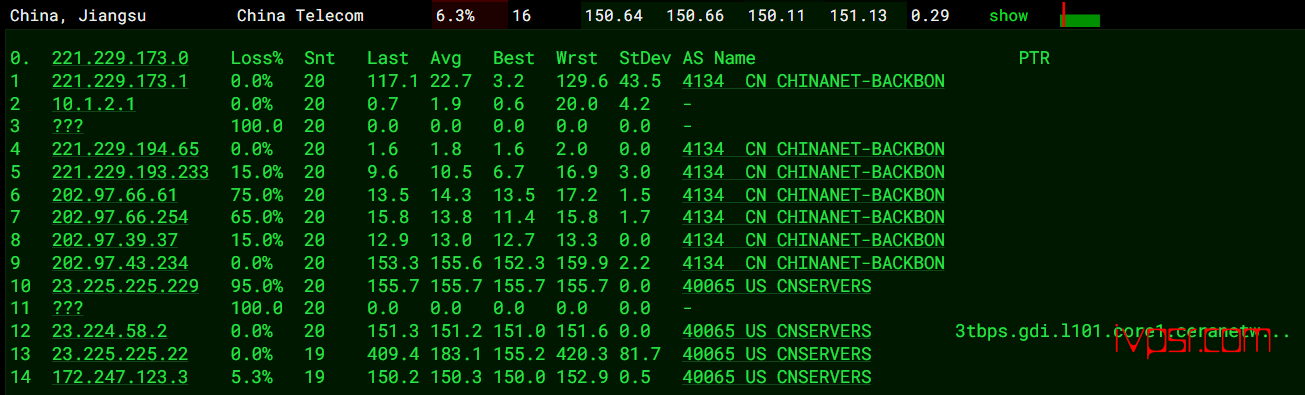Open IP link 202.97.66.61
1305x395 pixels.
click(115, 195)
